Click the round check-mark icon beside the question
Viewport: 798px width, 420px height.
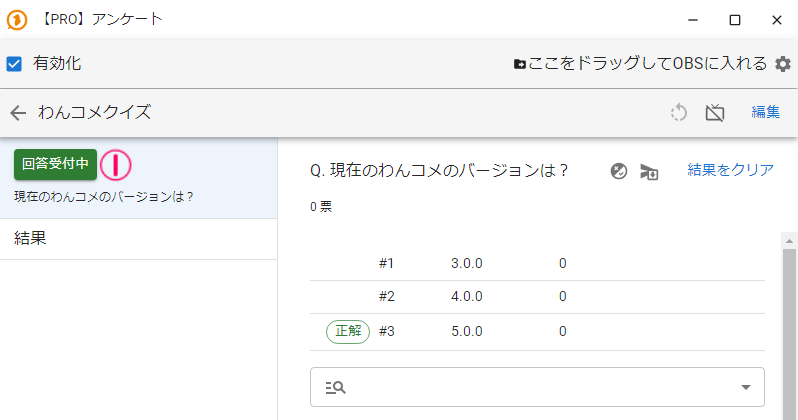pyautogui.click(x=619, y=171)
